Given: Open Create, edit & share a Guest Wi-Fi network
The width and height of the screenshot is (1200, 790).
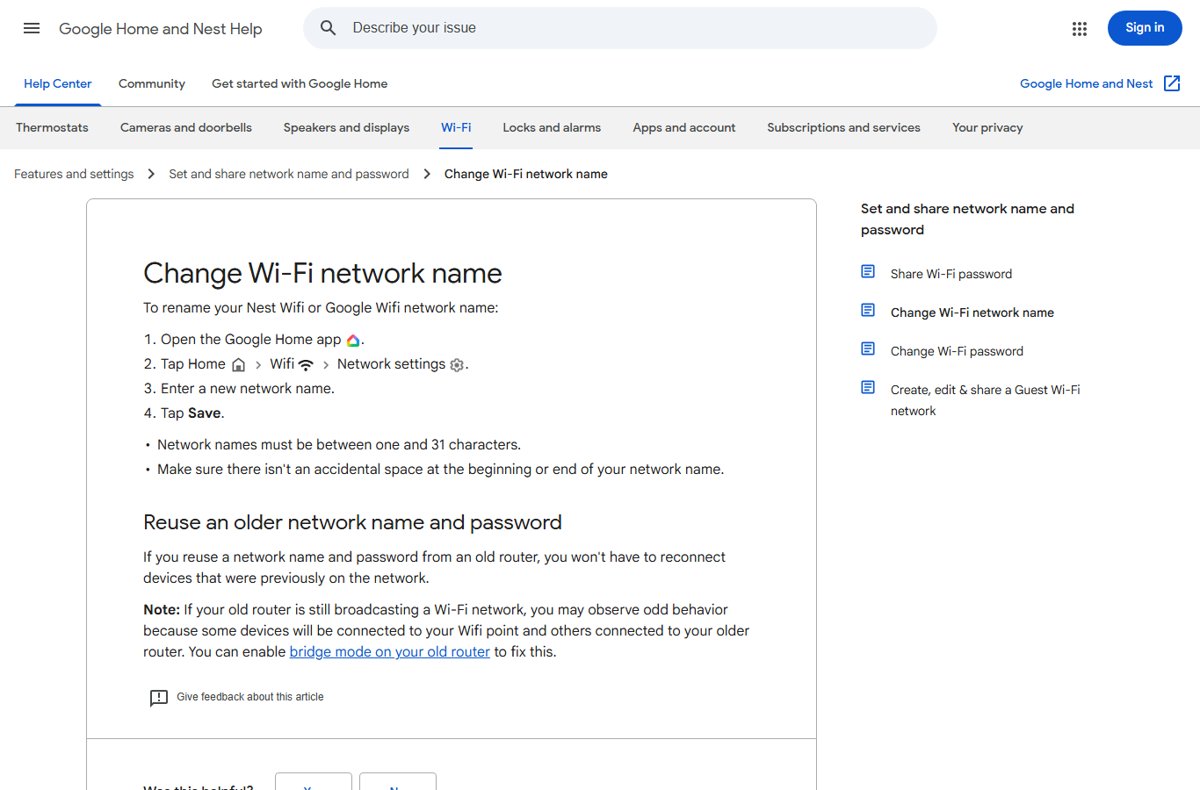Looking at the screenshot, I should (x=985, y=400).
